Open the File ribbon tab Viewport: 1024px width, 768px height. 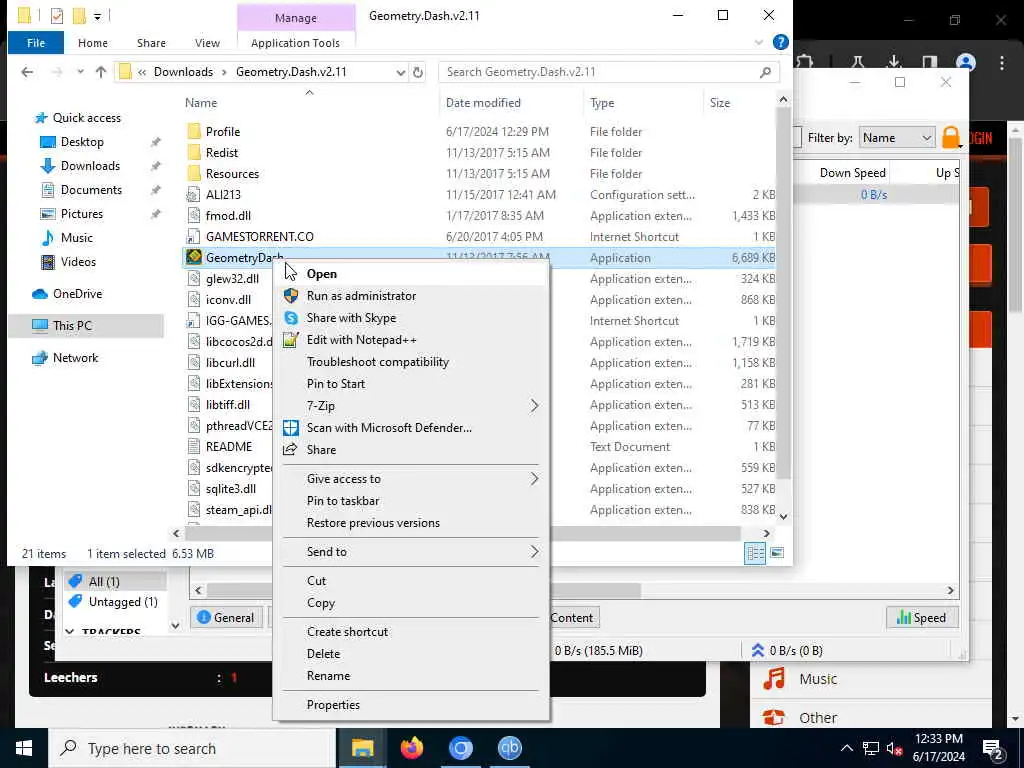pyautogui.click(x=36, y=43)
